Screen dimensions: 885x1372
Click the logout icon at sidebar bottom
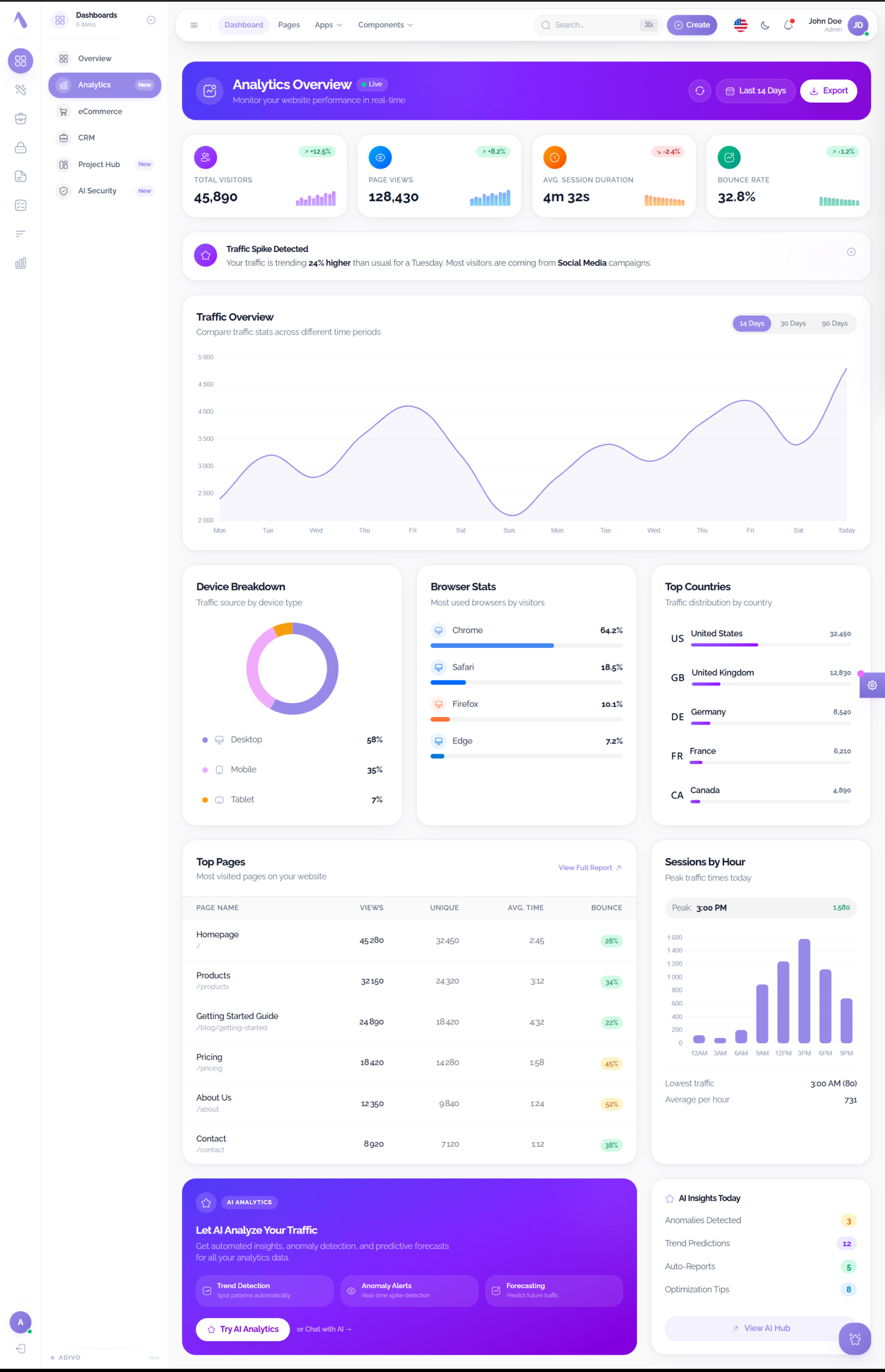(20, 1348)
